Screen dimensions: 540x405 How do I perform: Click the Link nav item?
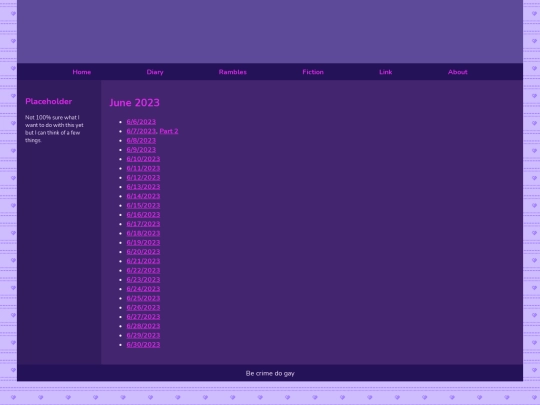[x=385, y=72]
